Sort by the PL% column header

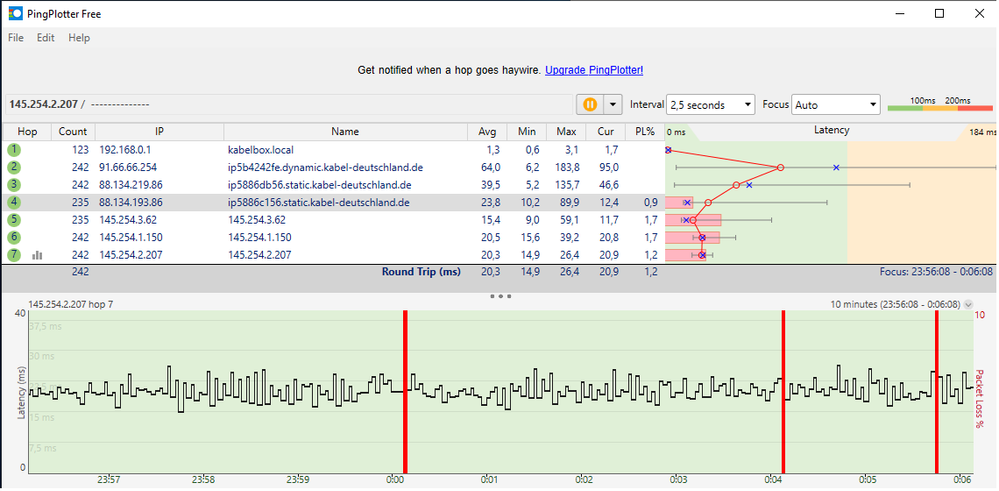pos(645,131)
